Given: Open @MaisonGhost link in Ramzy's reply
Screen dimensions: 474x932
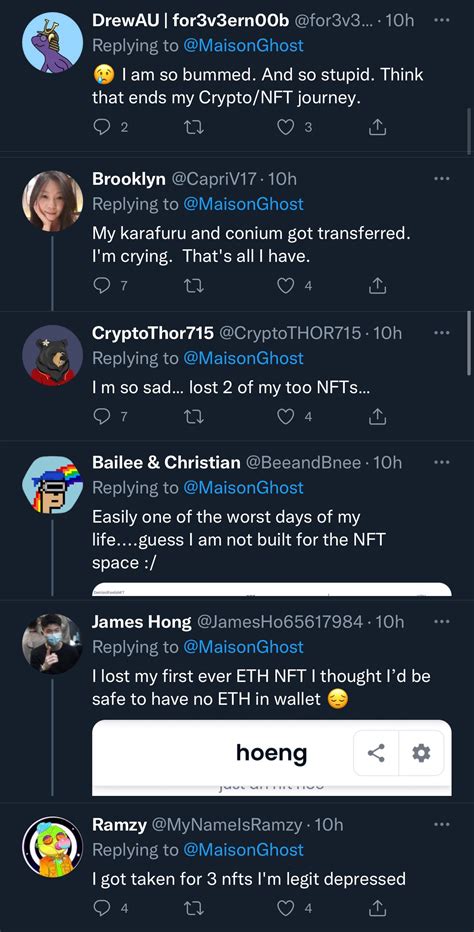Looking at the screenshot, I should point(243,850).
